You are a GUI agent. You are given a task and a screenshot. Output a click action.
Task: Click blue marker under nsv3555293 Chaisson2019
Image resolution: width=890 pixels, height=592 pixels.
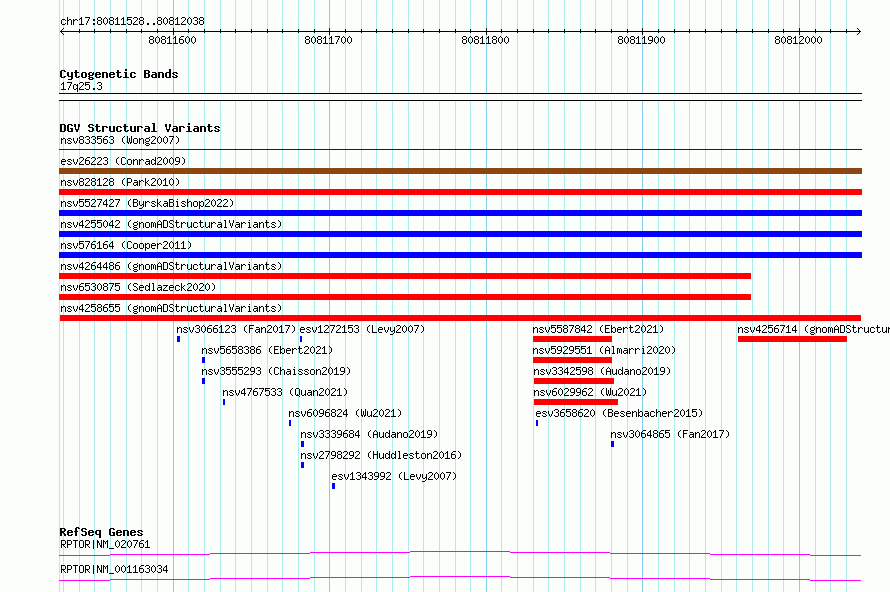point(203,381)
